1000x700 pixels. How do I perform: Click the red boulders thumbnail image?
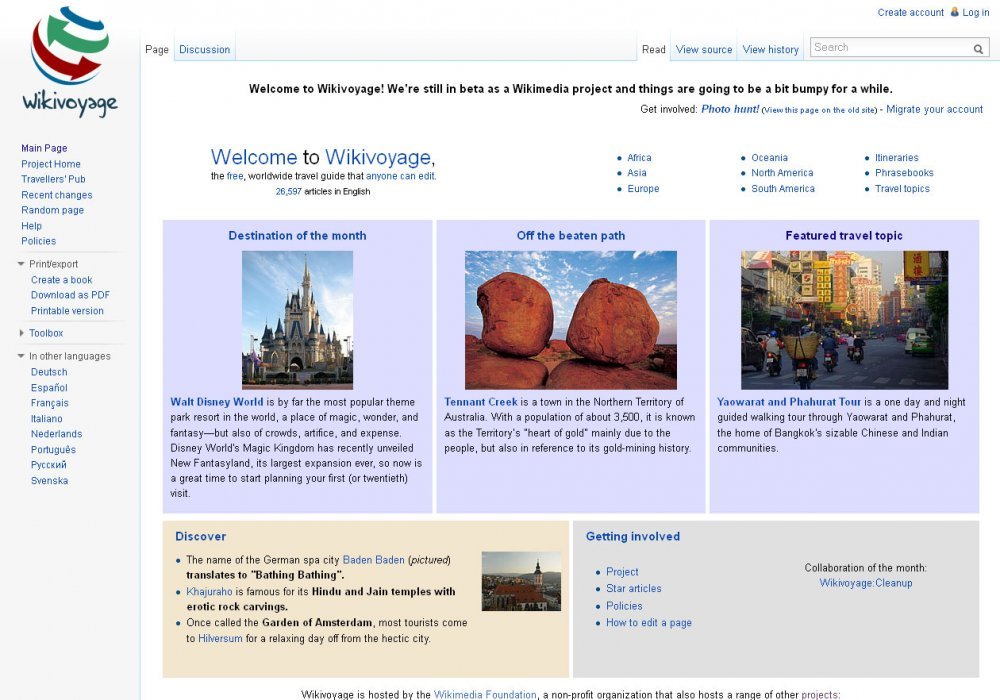tap(571, 320)
